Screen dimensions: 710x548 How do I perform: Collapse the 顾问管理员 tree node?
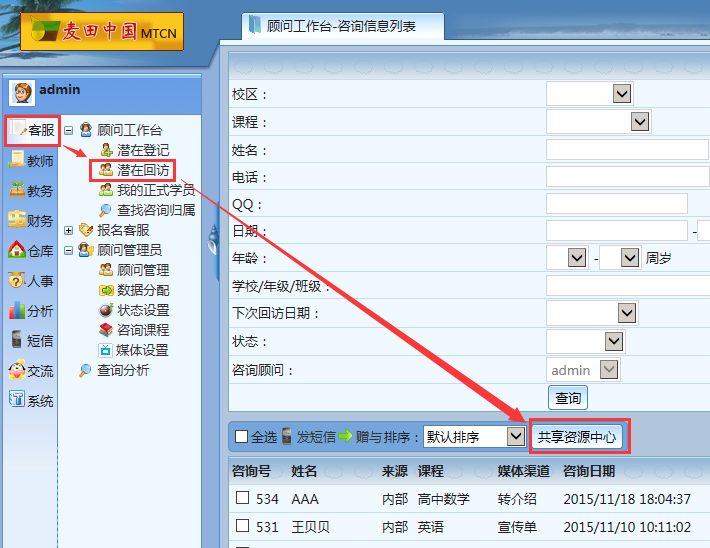tap(68, 250)
